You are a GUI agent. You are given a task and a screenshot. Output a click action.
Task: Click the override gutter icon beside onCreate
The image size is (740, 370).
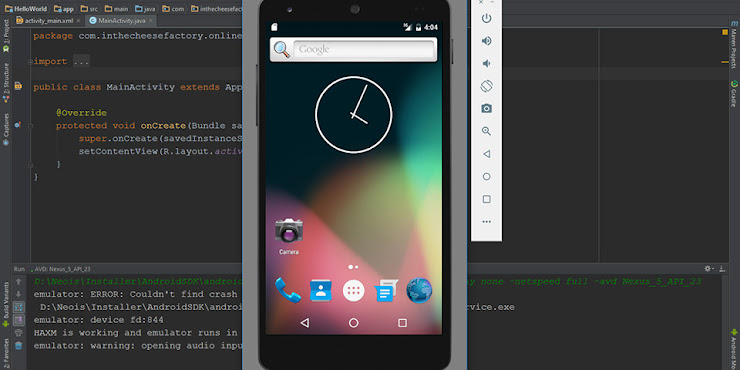[18, 125]
